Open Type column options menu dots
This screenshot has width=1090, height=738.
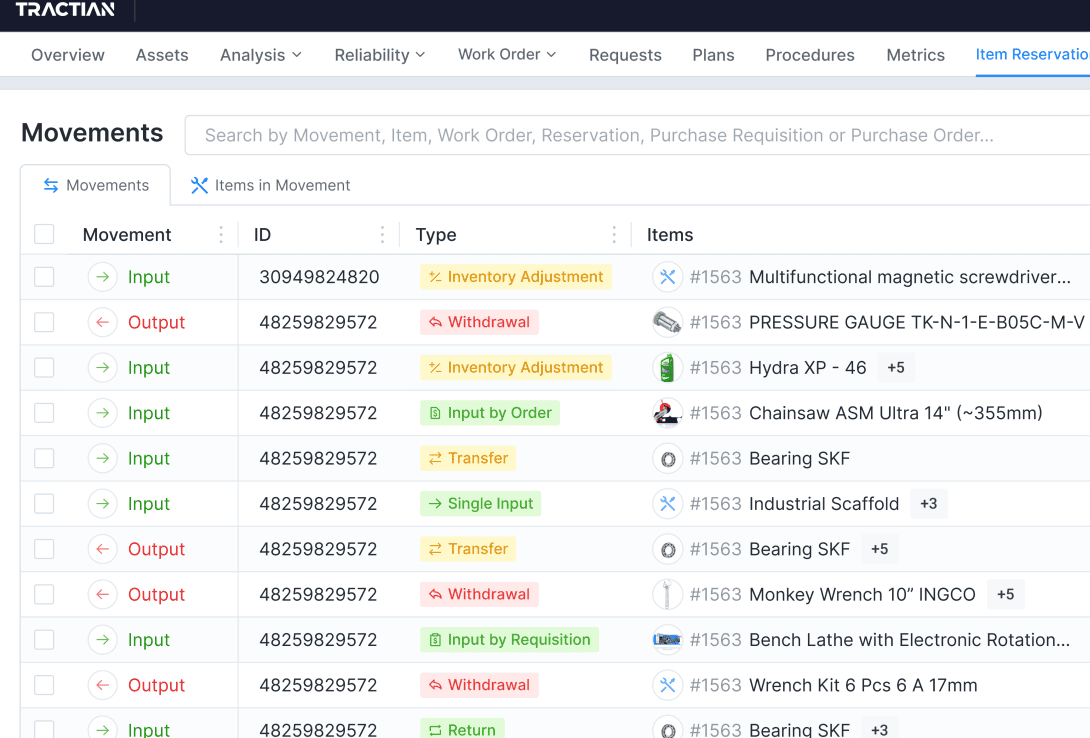[614, 235]
